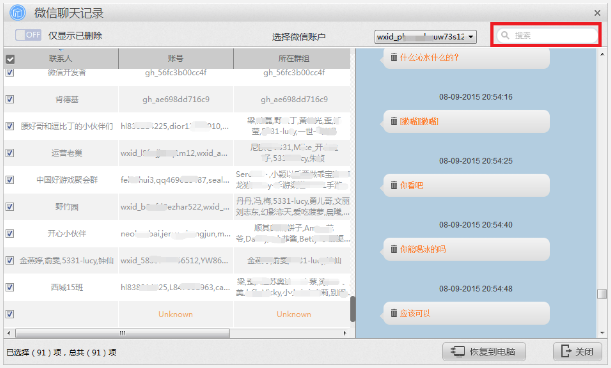
Task: Uncheck the select-all header checkbox
Action: click(10, 59)
